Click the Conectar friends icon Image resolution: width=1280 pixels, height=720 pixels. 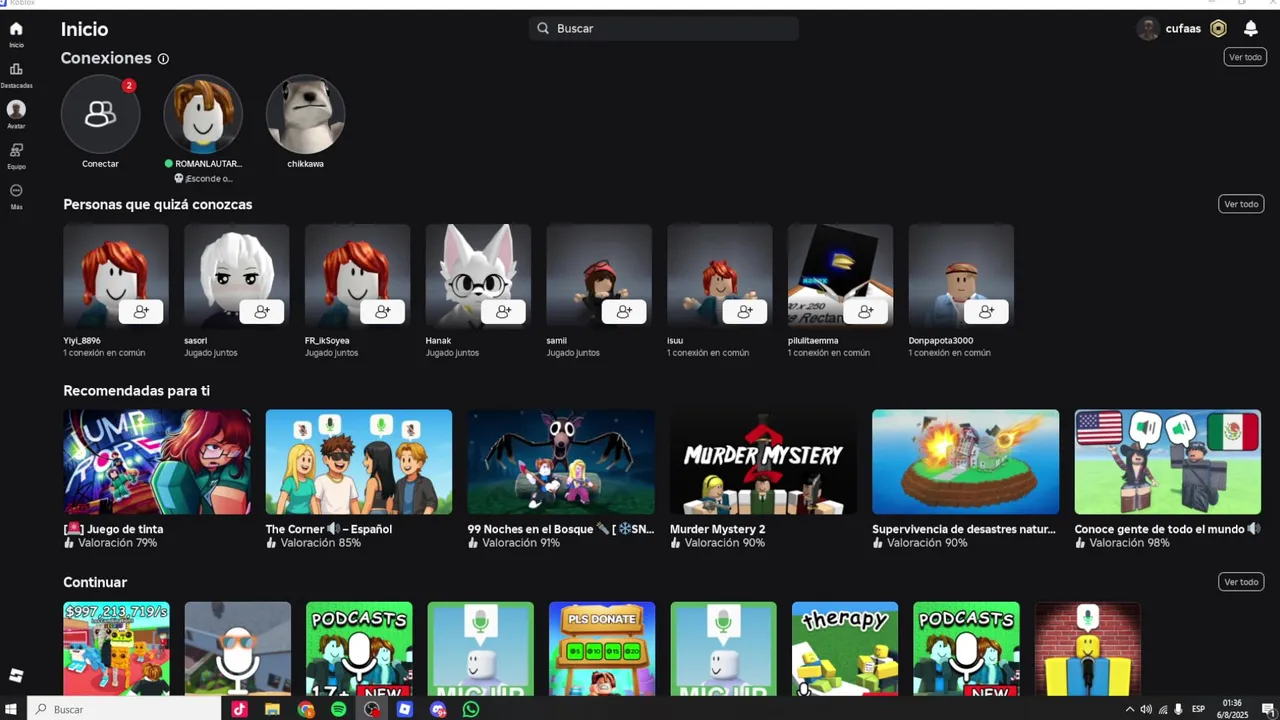click(100, 114)
